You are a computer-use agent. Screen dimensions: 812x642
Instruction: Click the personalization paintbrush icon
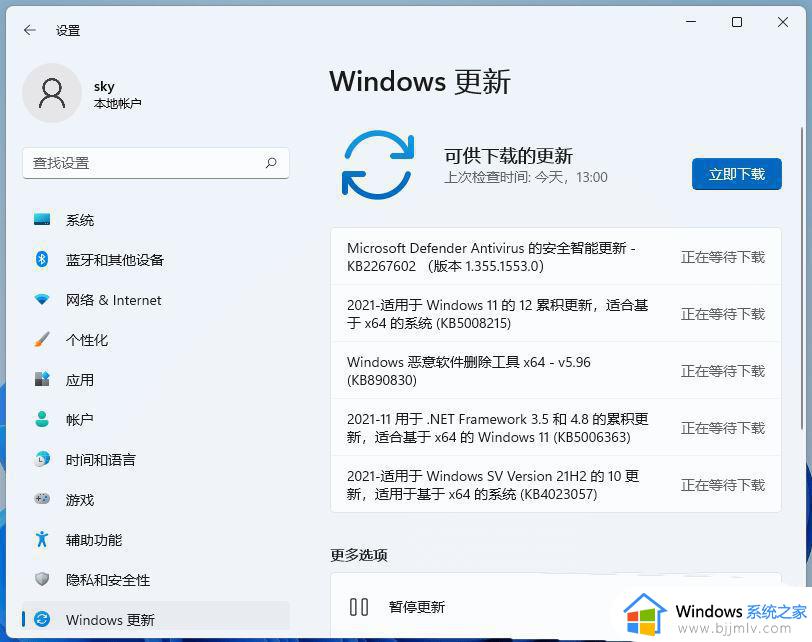coord(42,340)
